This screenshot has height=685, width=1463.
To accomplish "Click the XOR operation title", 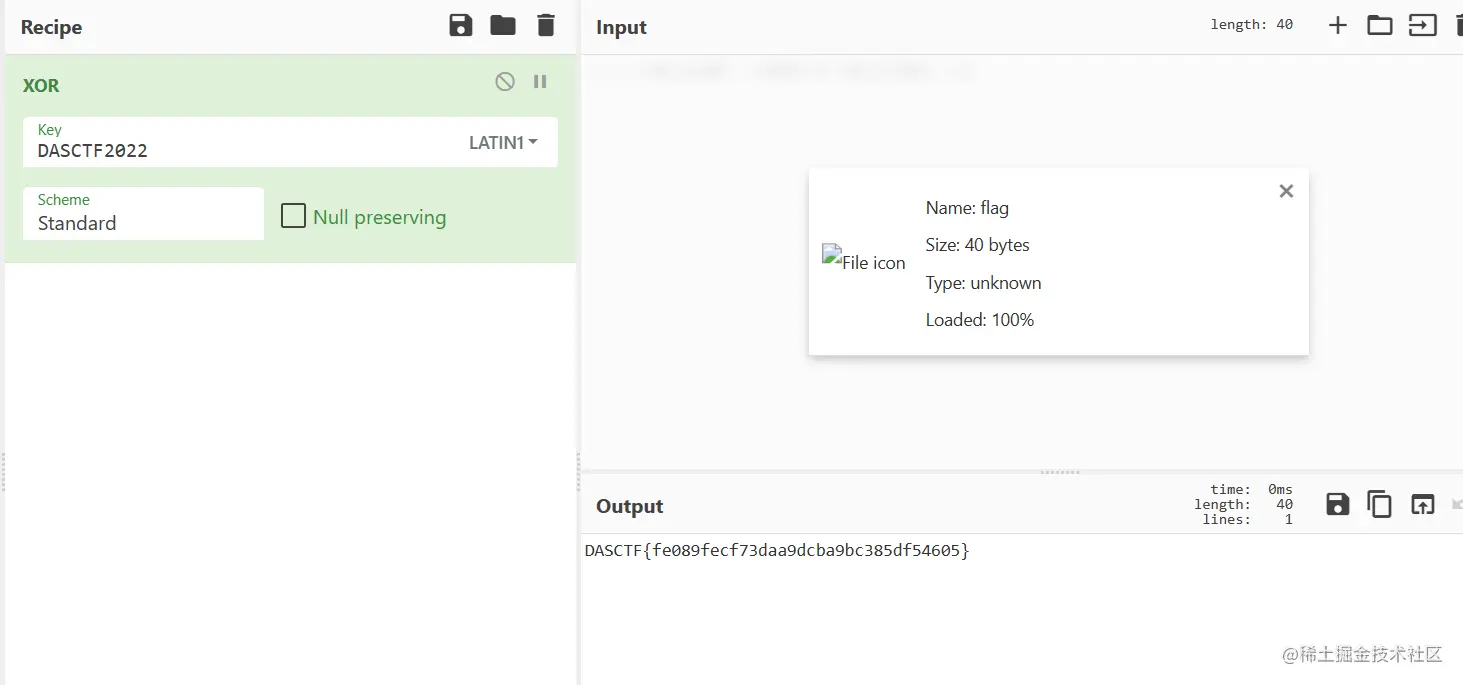I will tap(41, 86).
